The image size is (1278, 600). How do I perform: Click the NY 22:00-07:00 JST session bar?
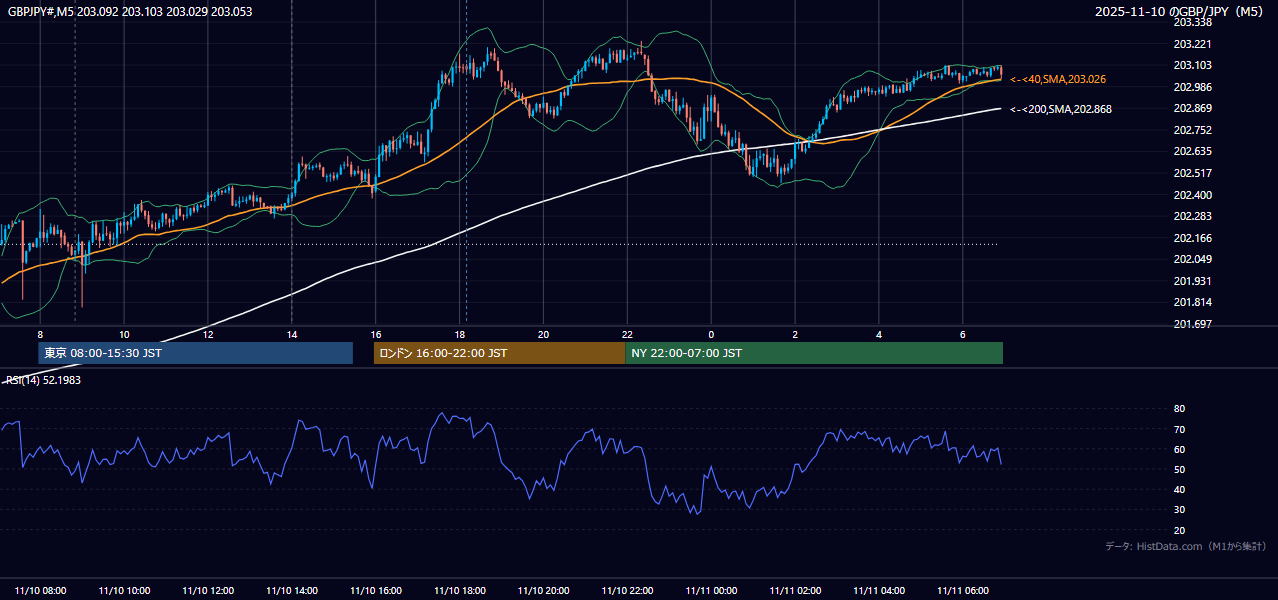point(814,353)
